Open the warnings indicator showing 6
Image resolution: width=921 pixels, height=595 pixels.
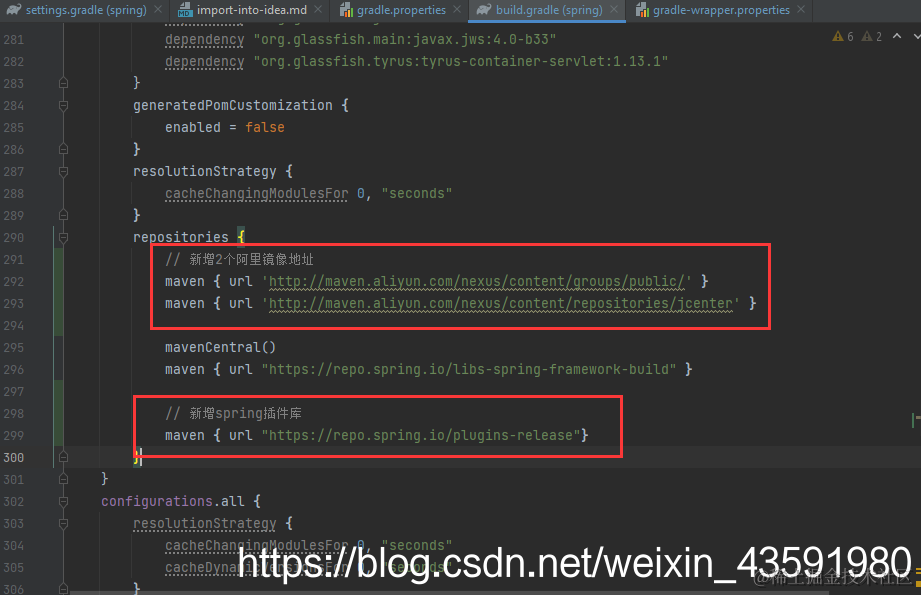click(843, 36)
